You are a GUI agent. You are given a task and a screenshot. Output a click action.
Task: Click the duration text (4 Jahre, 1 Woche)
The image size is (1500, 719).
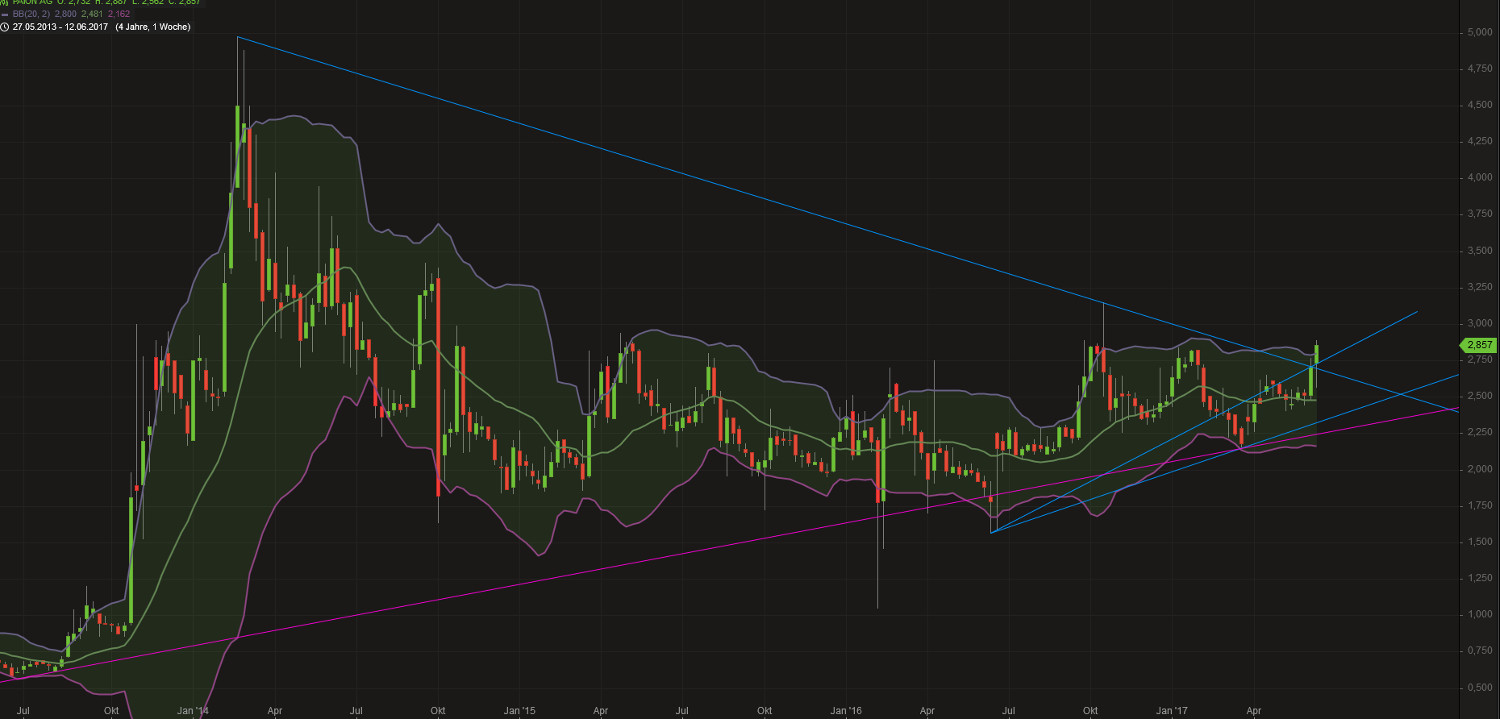[x=153, y=26]
